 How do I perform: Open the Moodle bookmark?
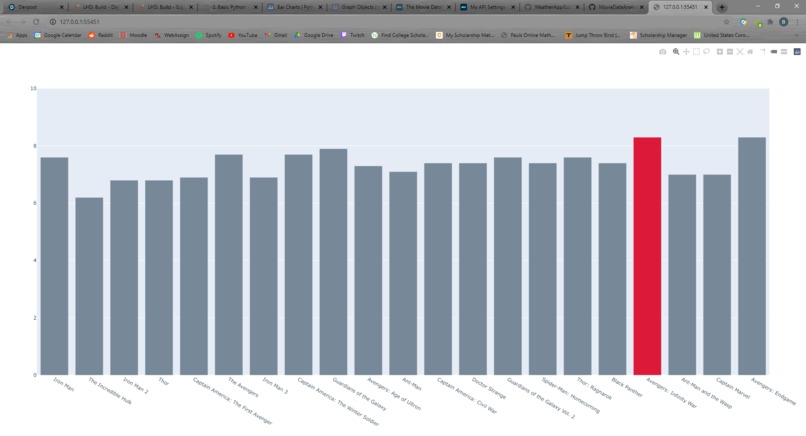[134, 35]
